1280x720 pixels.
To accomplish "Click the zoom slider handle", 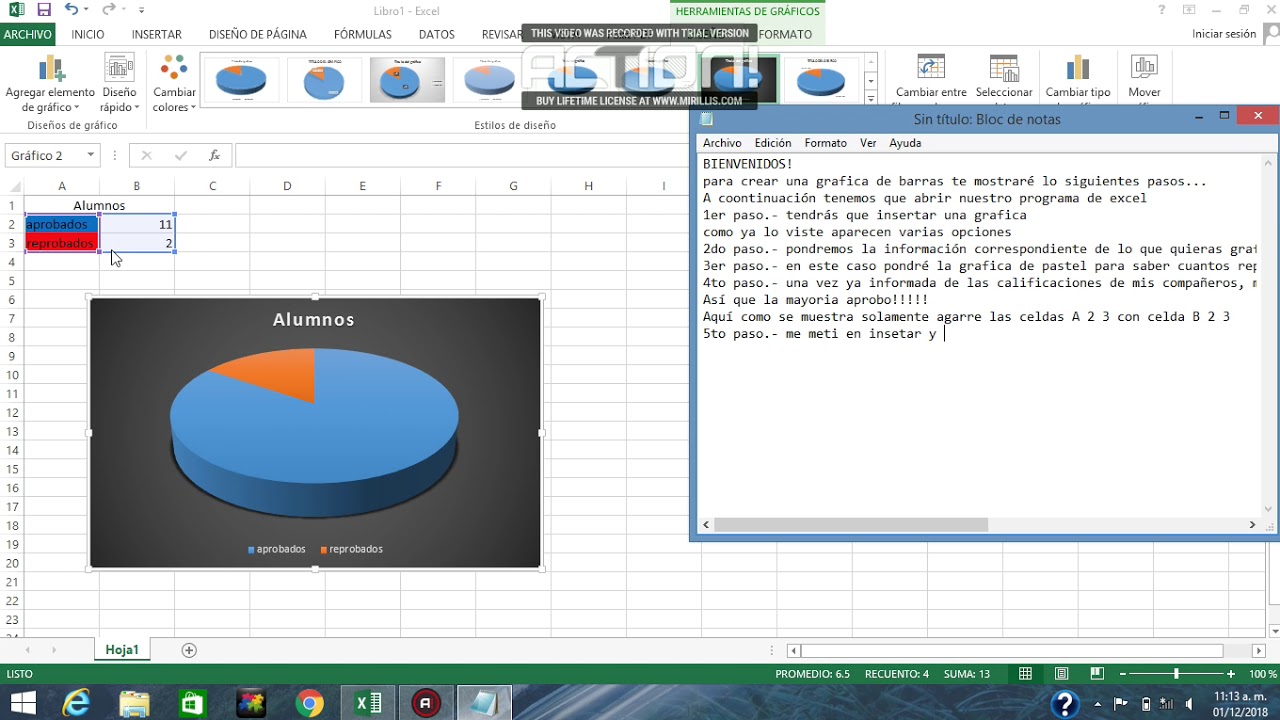I will pos(1176,674).
